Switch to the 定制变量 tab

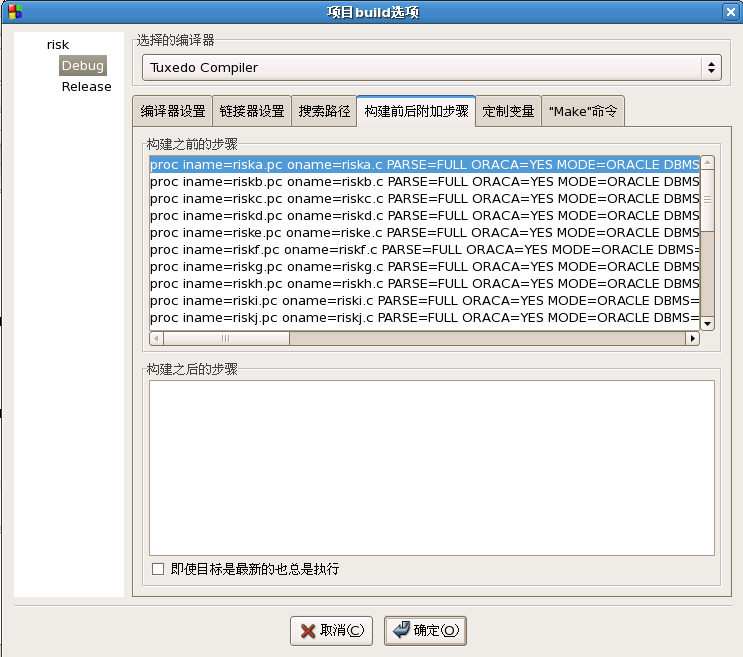point(508,111)
